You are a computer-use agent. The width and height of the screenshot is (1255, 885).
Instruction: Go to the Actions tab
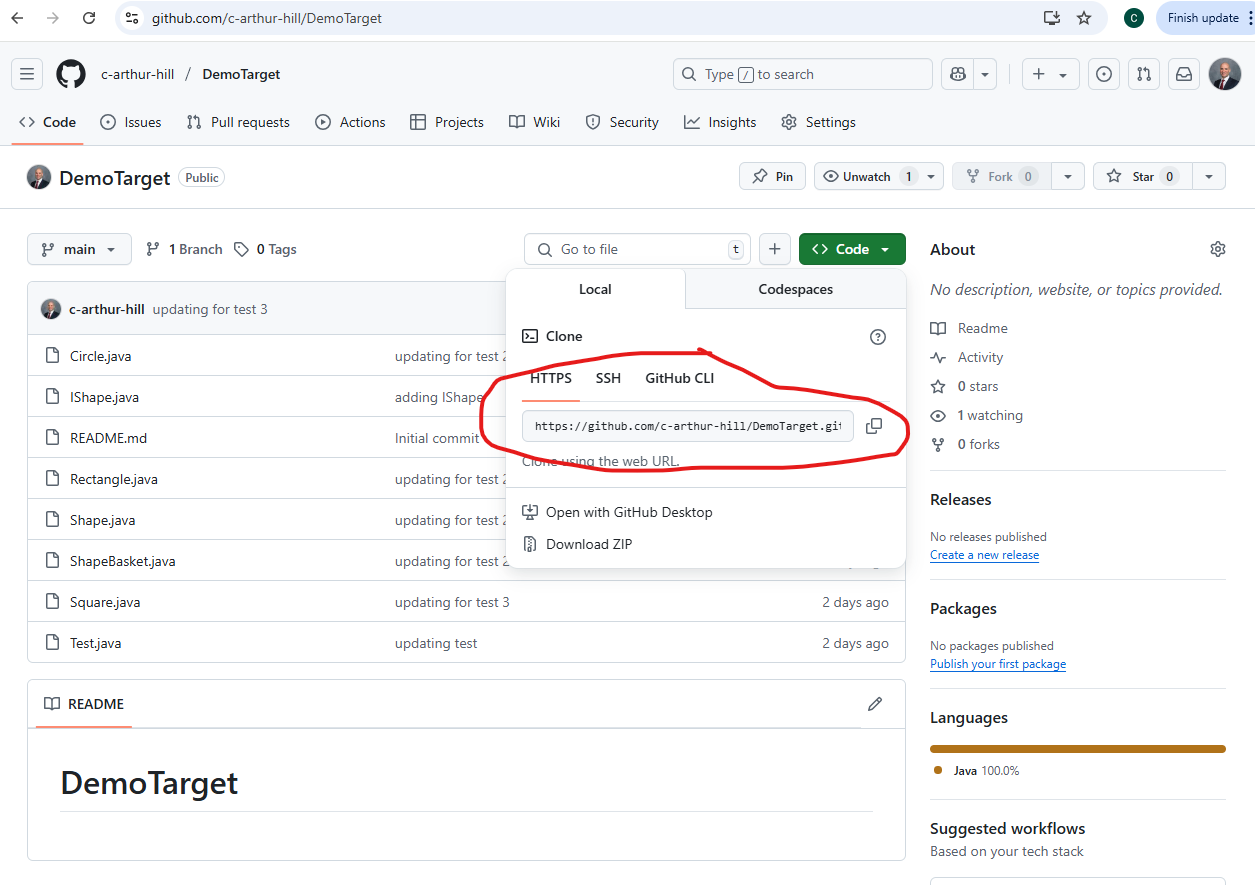[x=350, y=122]
